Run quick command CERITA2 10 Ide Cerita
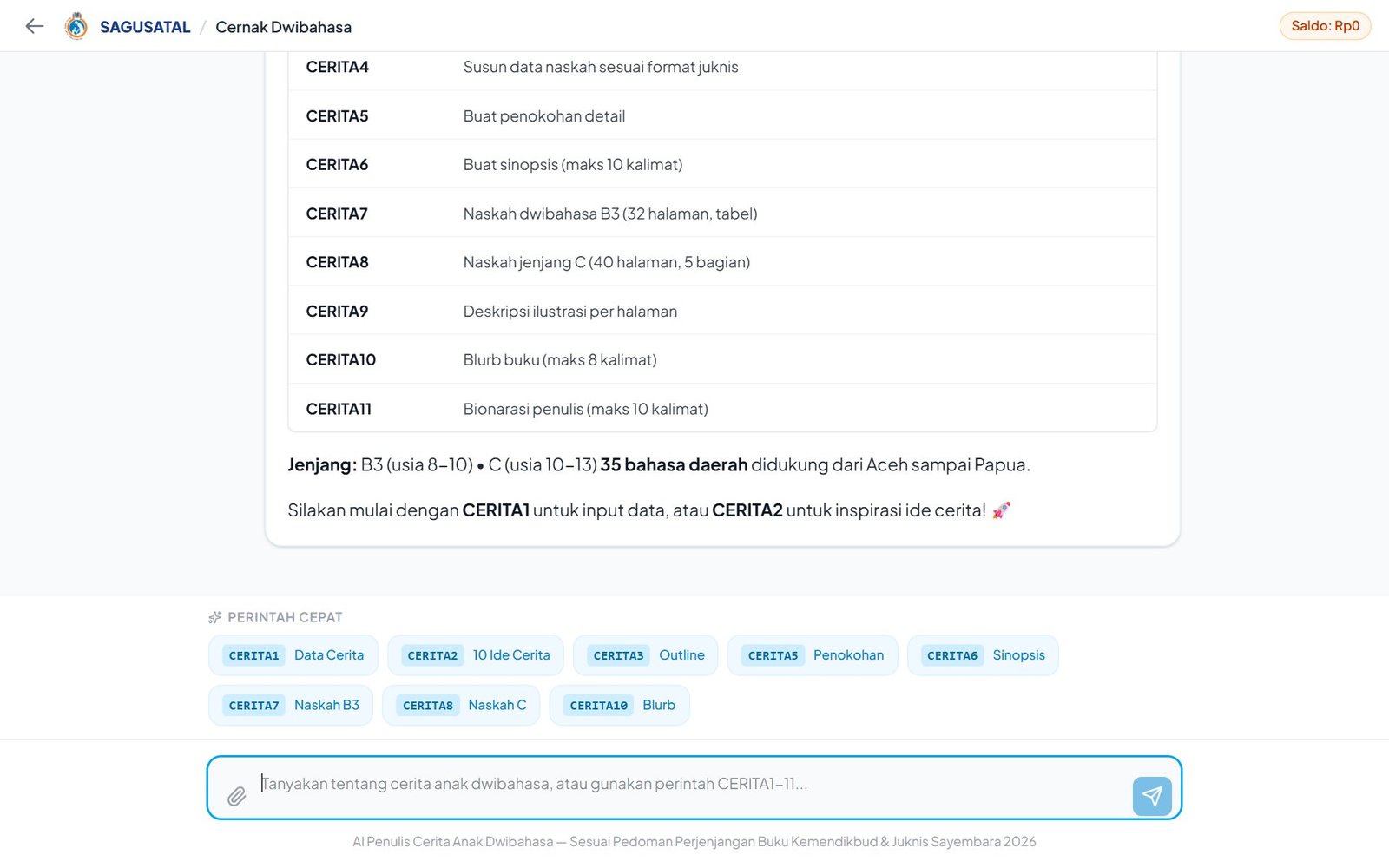This screenshot has height=868, width=1389. (x=476, y=655)
